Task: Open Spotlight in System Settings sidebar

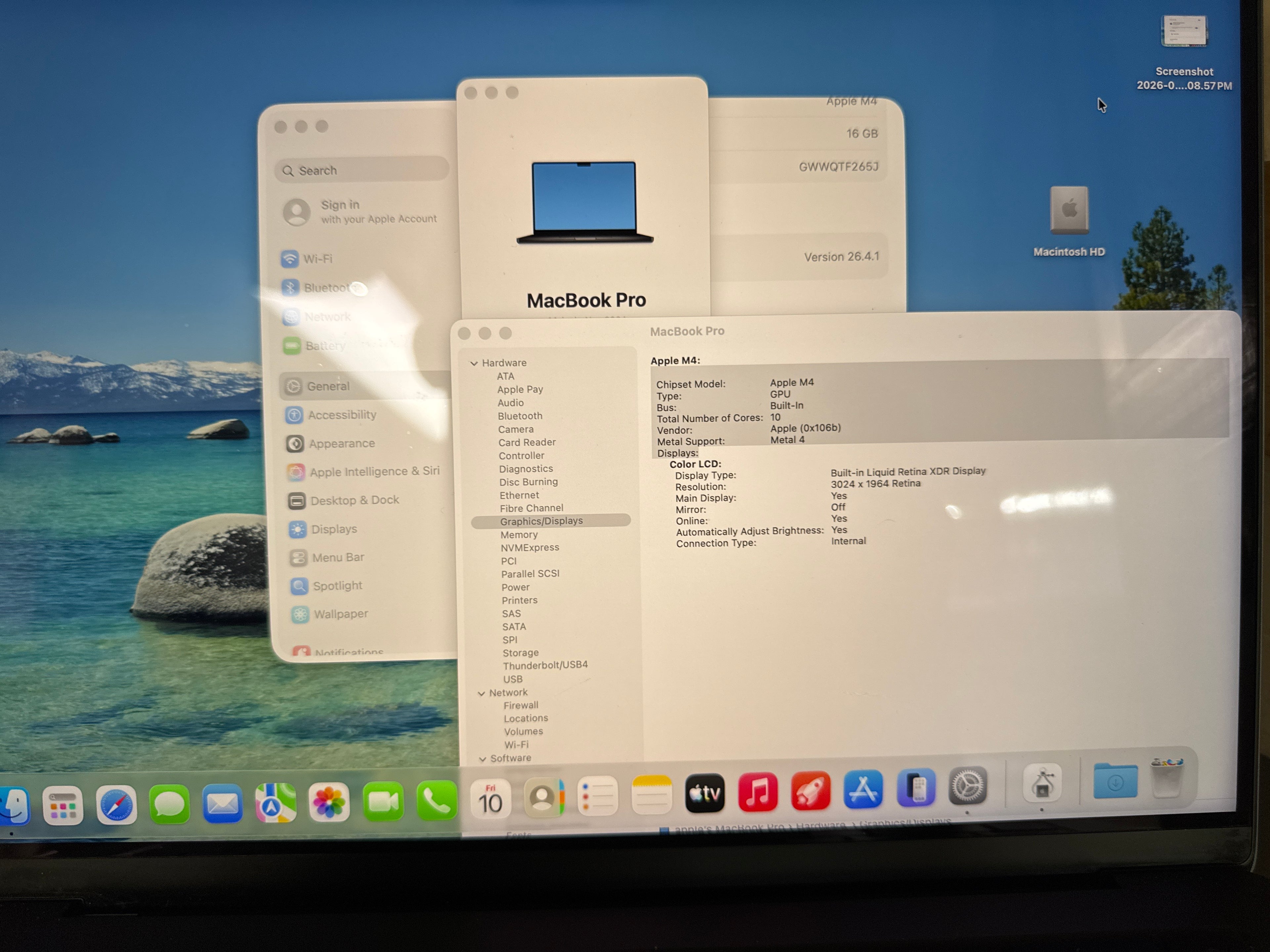Action: [x=327, y=586]
